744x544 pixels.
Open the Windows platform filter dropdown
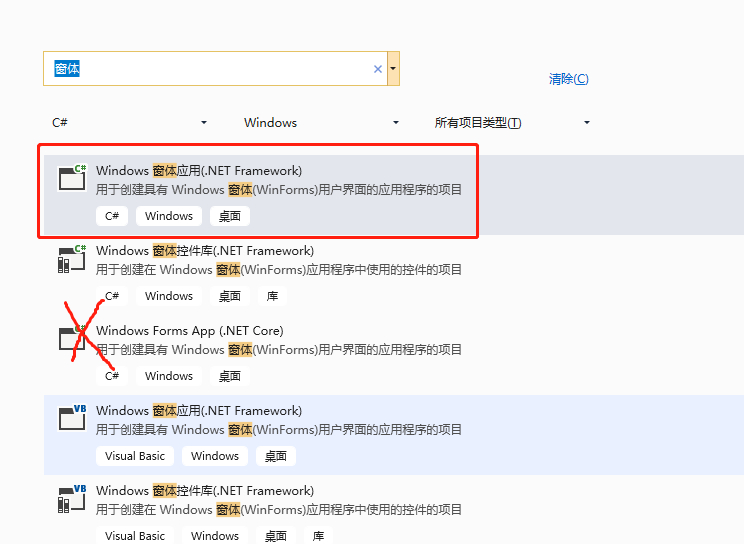pyautogui.click(x=321, y=122)
